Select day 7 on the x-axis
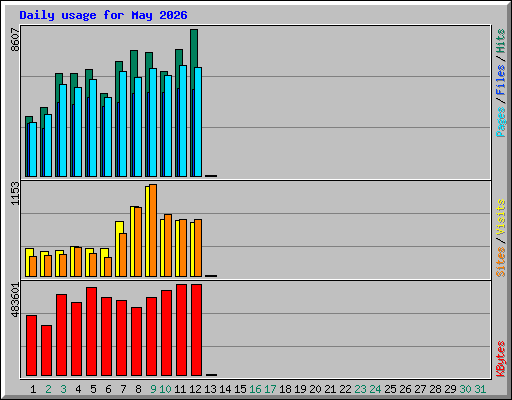512x400 pixels. 123,389
